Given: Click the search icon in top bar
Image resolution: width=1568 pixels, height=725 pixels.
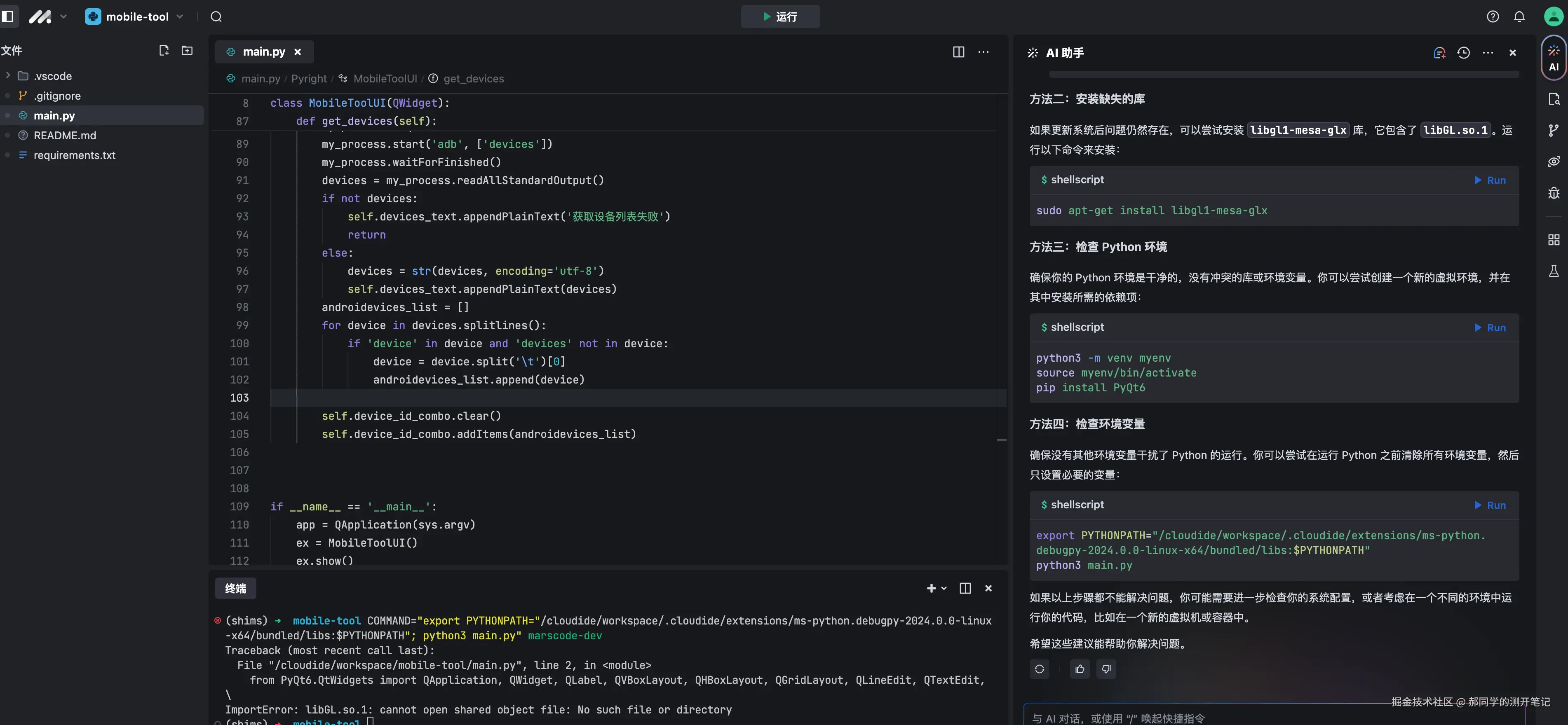Looking at the screenshot, I should coord(216,16).
